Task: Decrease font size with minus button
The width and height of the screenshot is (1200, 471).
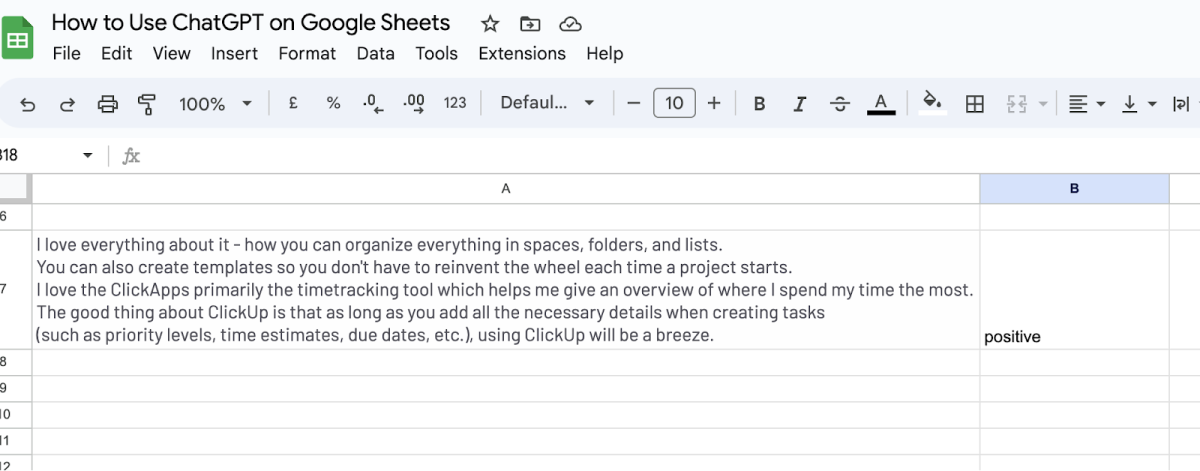Action: [633, 103]
